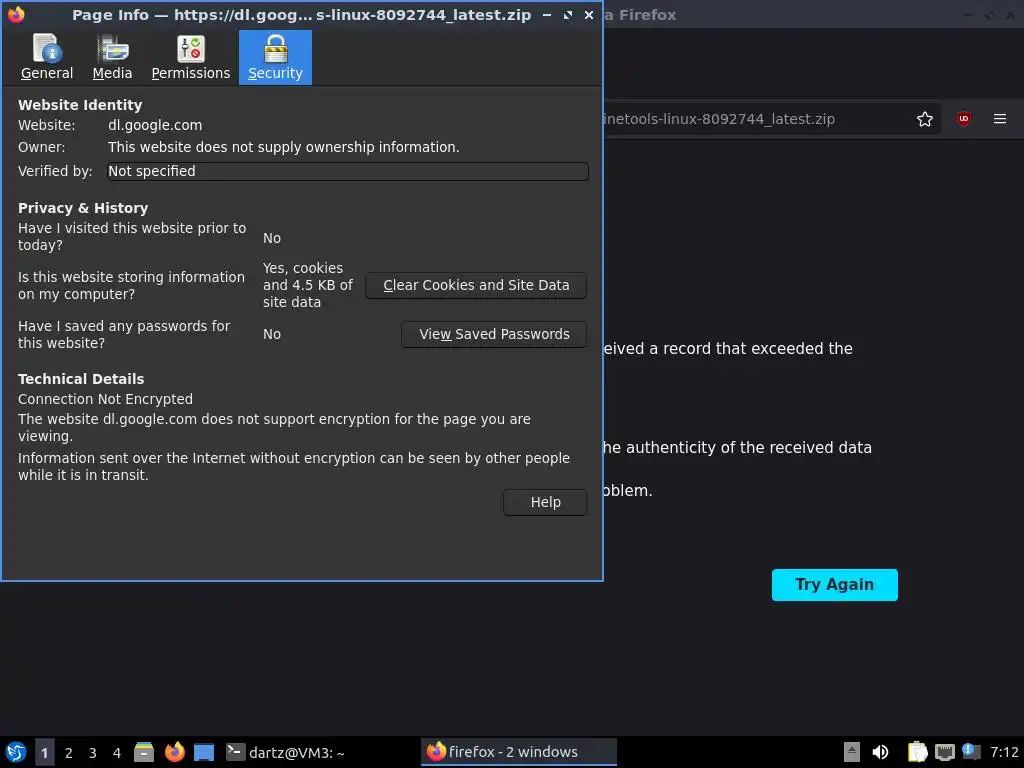Switch to workspace 1 in the taskbar
This screenshot has width=1024, height=768.
[44, 752]
